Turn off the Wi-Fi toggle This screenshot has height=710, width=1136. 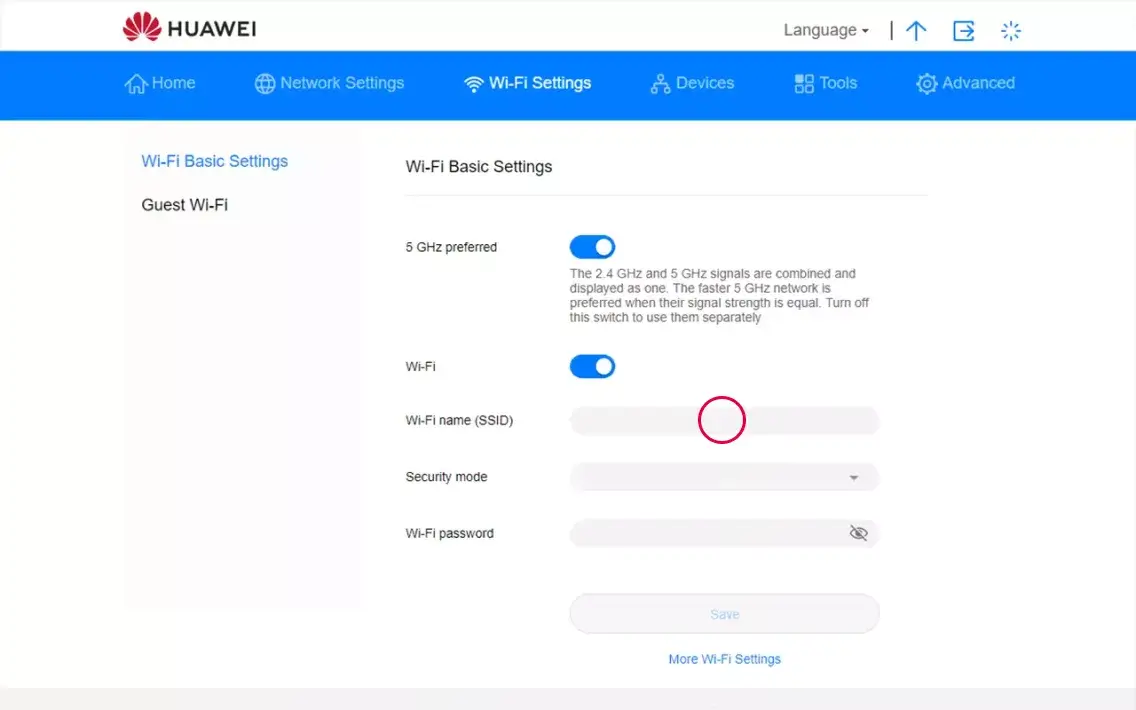pos(592,367)
